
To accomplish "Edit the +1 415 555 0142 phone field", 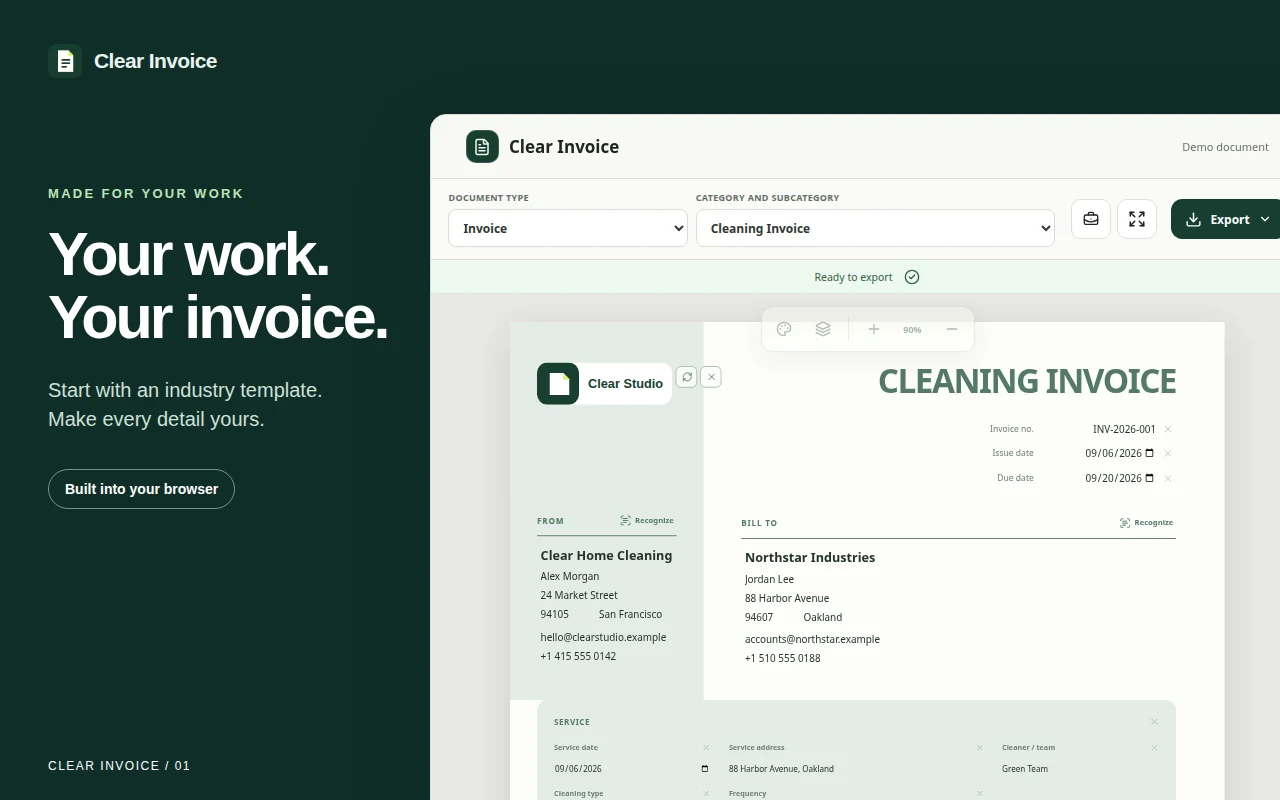I will coord(578,656).
